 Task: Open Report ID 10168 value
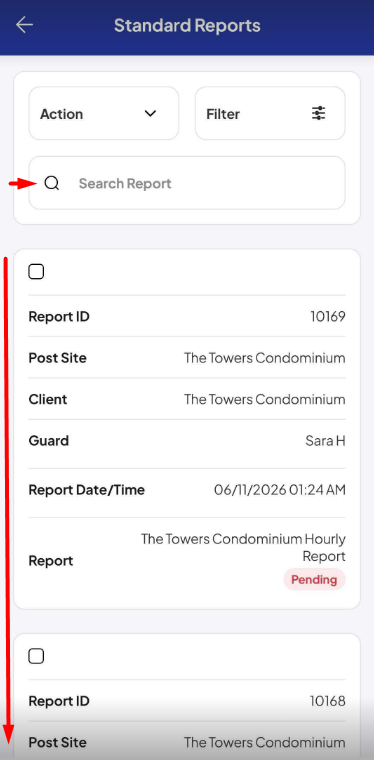click(x=328, y=701)
